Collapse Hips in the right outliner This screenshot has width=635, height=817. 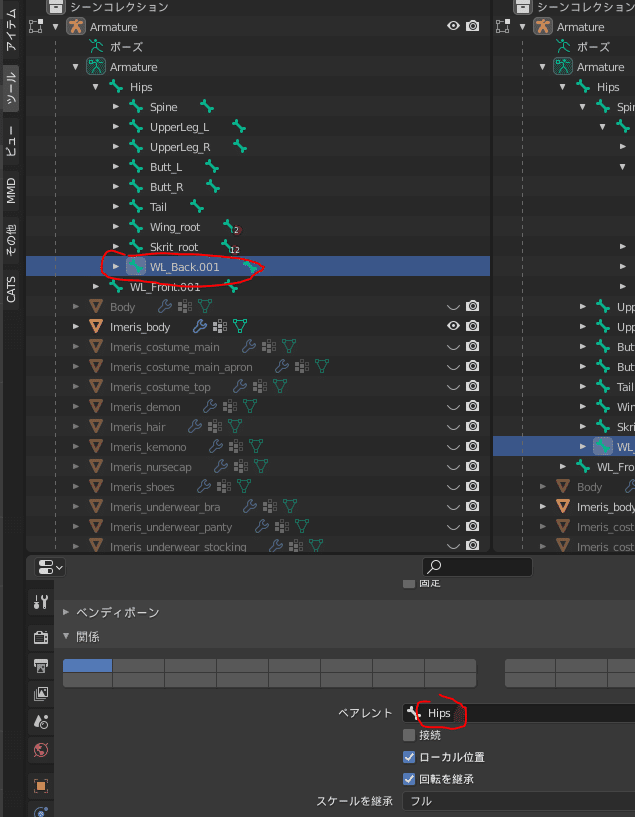coord(563,87)
